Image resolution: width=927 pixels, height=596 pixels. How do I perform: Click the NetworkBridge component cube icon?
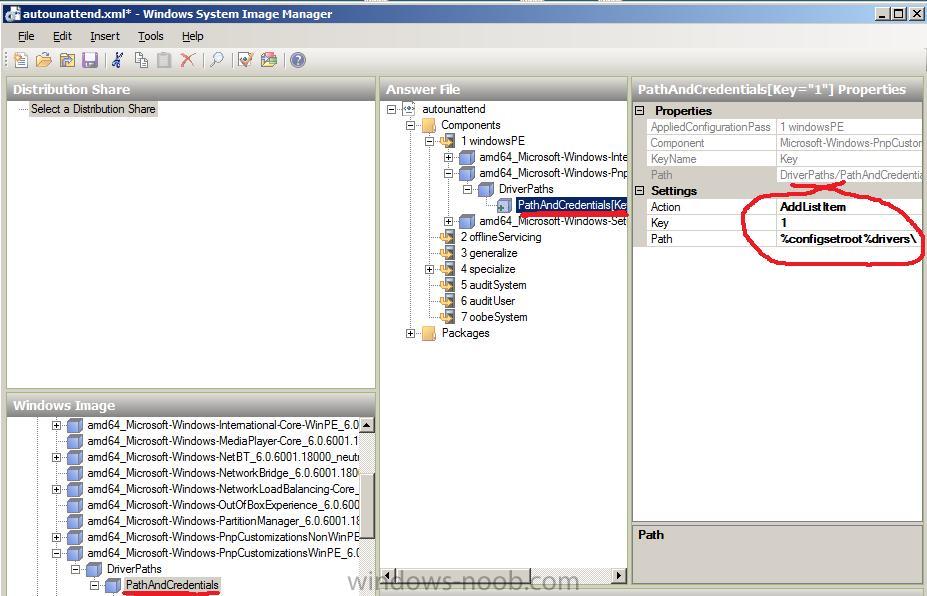74,473
